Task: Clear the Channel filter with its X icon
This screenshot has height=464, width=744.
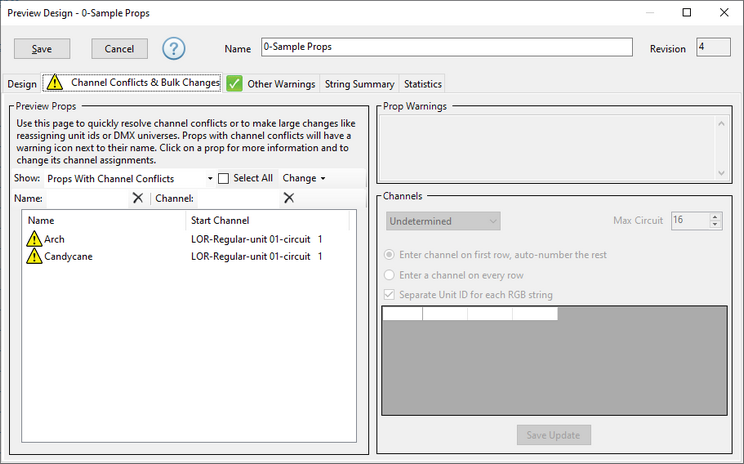Action: pos(288,198)
